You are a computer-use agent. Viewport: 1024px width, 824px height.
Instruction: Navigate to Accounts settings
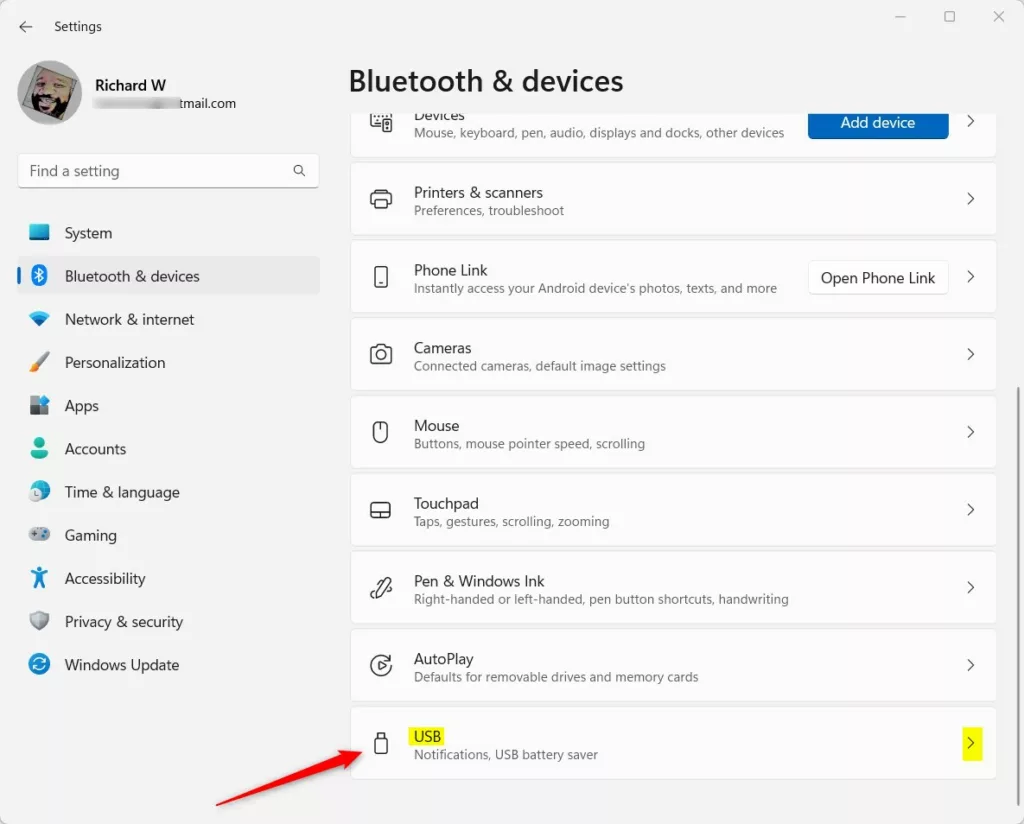[x=168, y=449]
